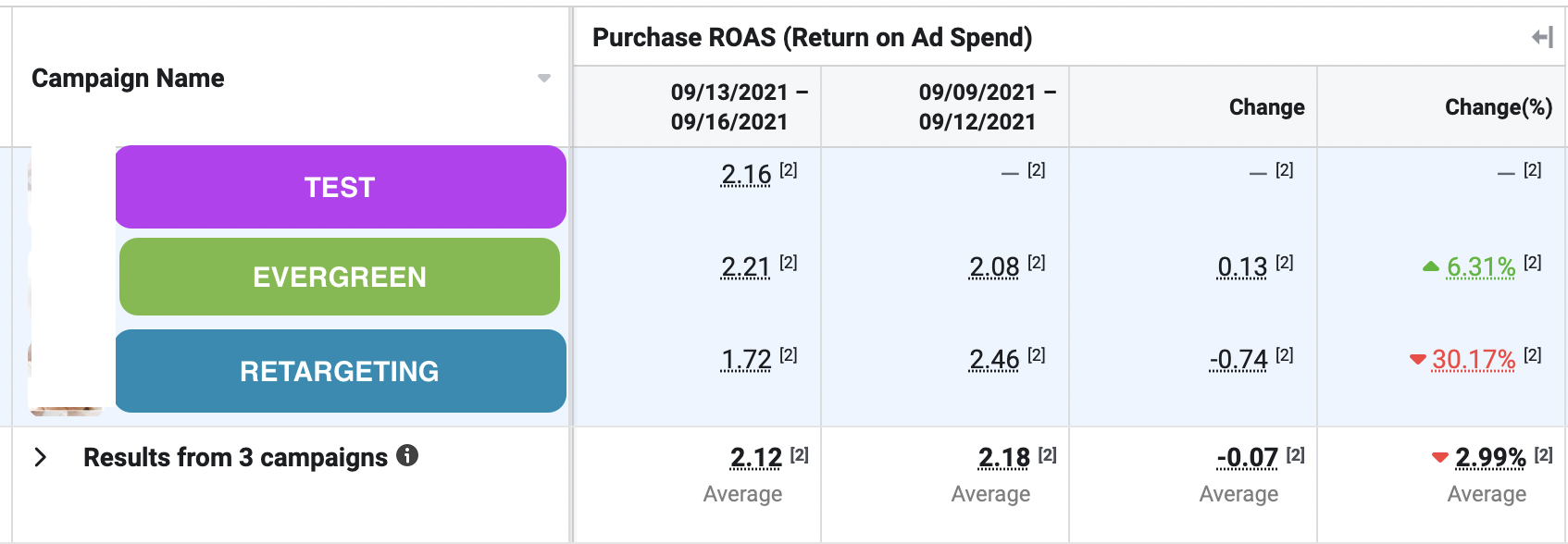The image size is (1568, 544).
Task: Click red down arrow next to 30.17%
Action: pos(1417,359)
